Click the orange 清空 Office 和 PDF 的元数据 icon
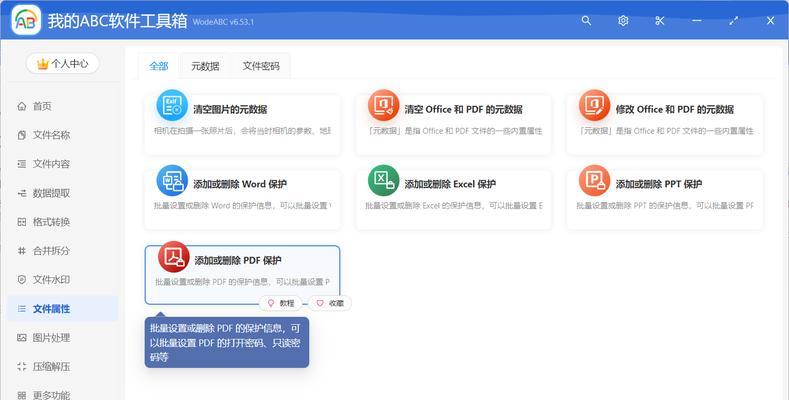The height and width of the screenshot is (400, 789). tap(383, 106)
